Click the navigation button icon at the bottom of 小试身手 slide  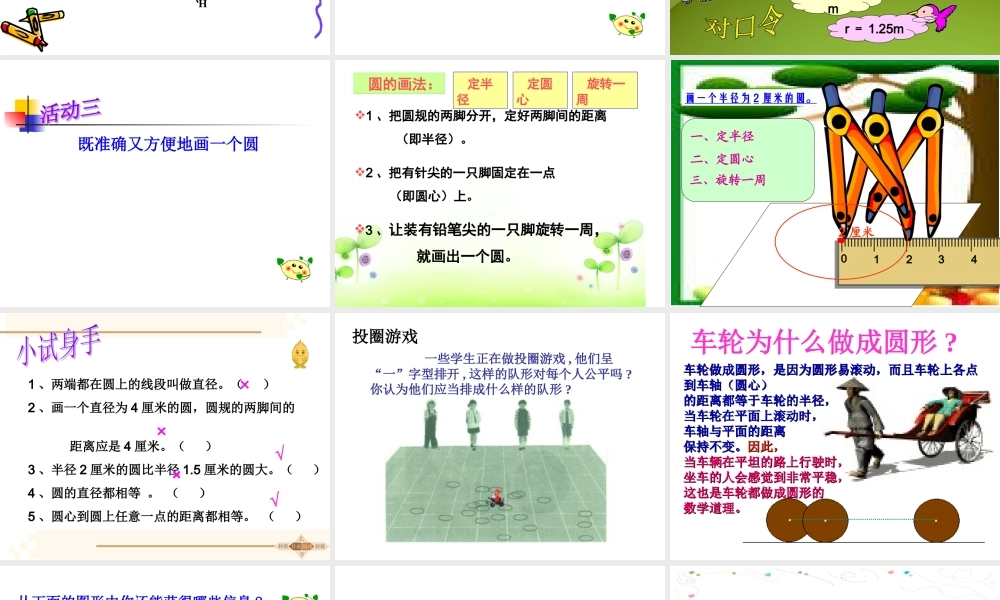point(302,546)
